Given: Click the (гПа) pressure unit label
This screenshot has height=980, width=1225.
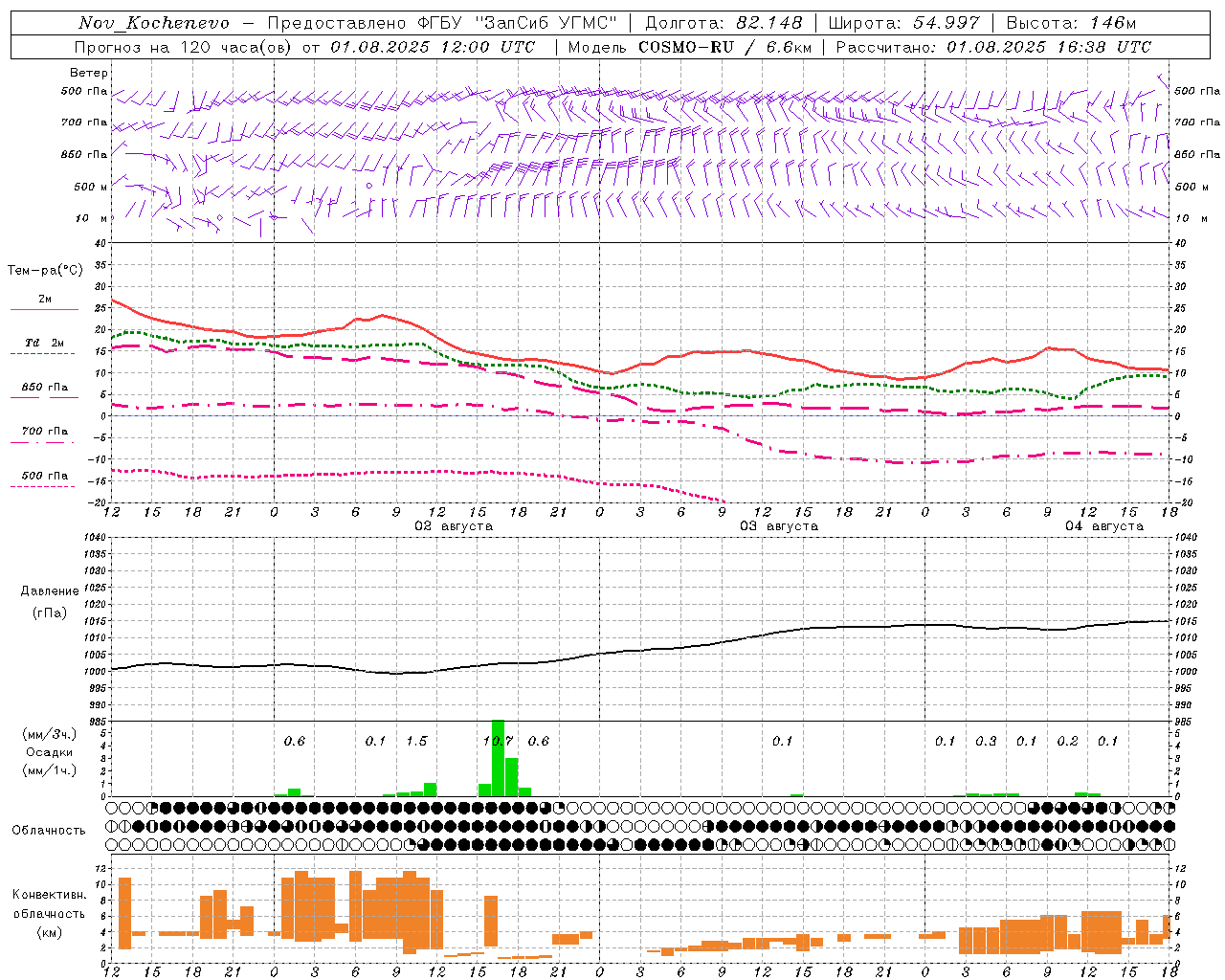Looking at the screenshot, I should [x=49, y=613].
